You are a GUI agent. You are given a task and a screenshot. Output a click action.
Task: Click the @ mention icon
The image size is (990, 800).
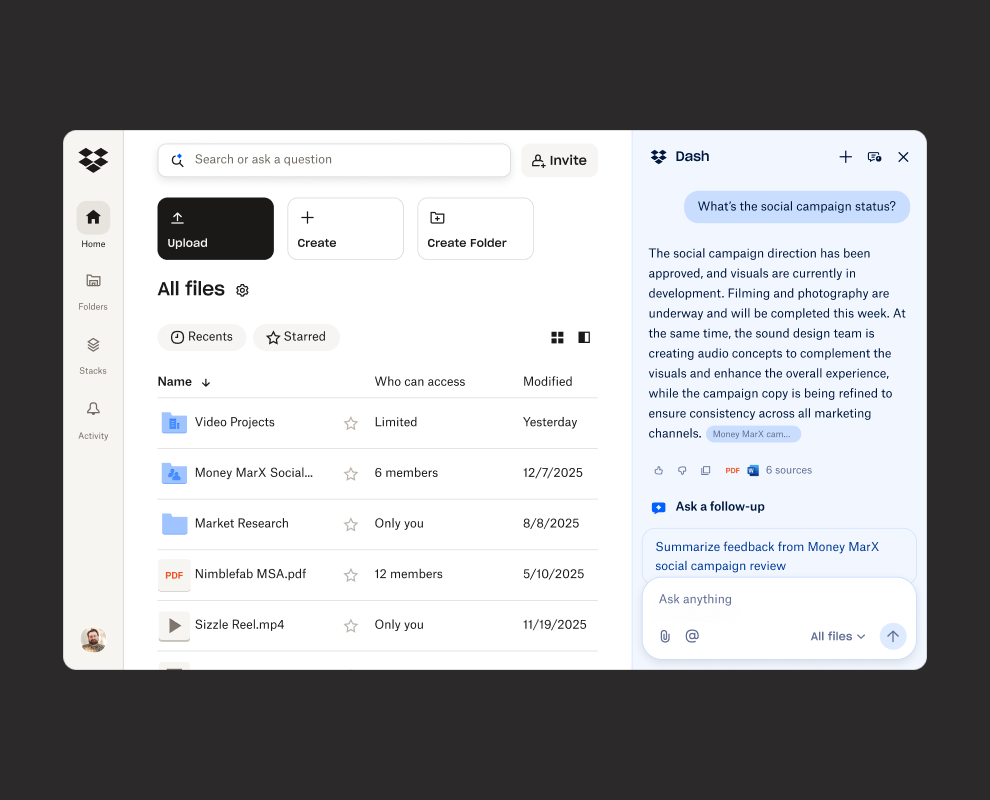click(x=692, y=636)
